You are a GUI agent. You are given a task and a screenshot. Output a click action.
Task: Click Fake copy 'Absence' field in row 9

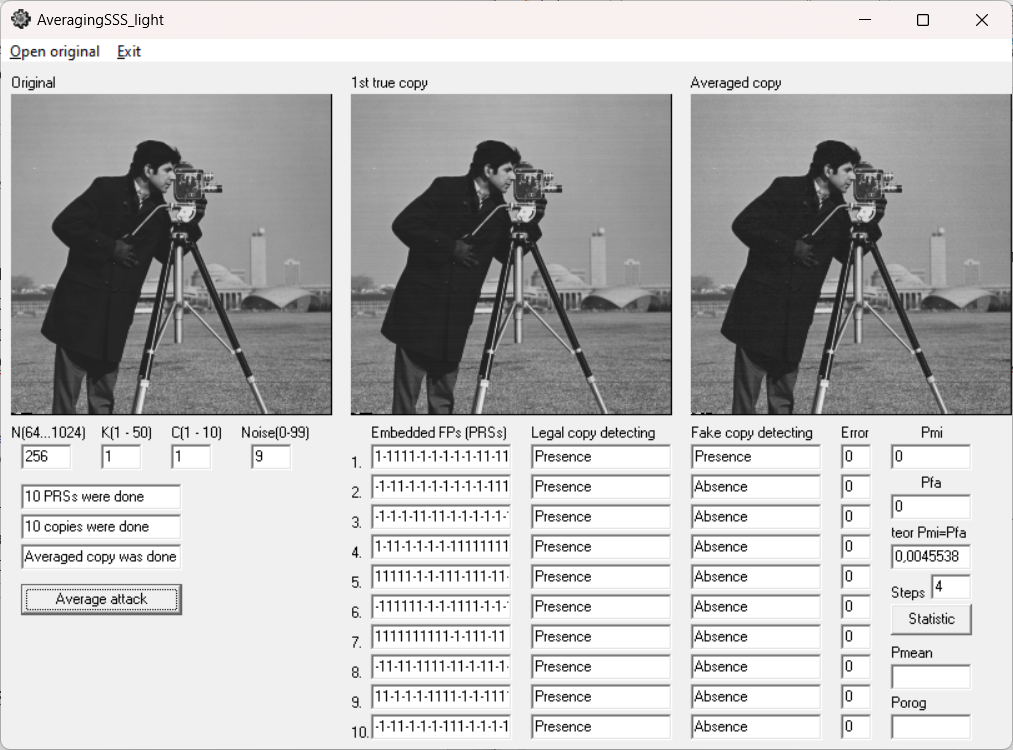pyautogui.click(x=756, y=697)
